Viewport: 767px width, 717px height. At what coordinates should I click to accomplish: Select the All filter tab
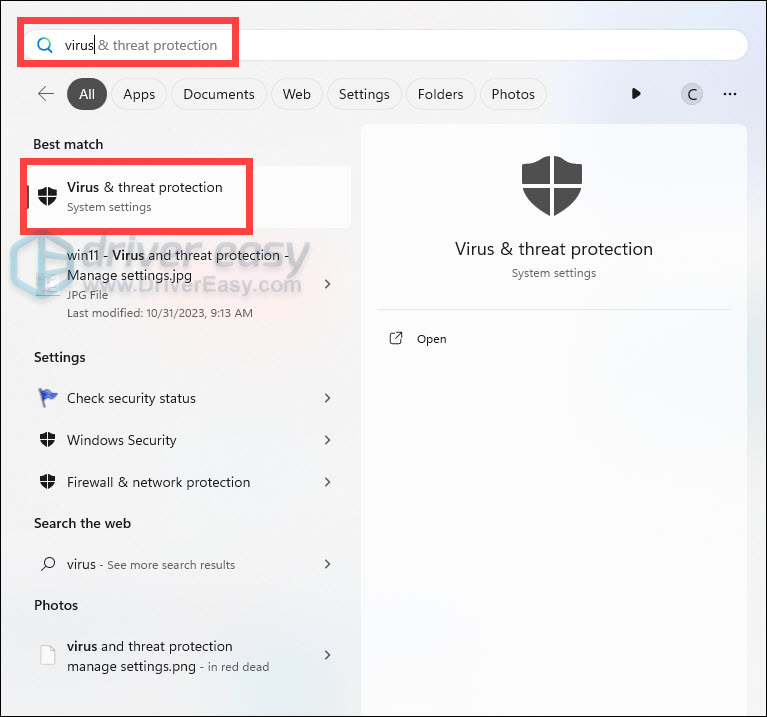coord(87,94)
